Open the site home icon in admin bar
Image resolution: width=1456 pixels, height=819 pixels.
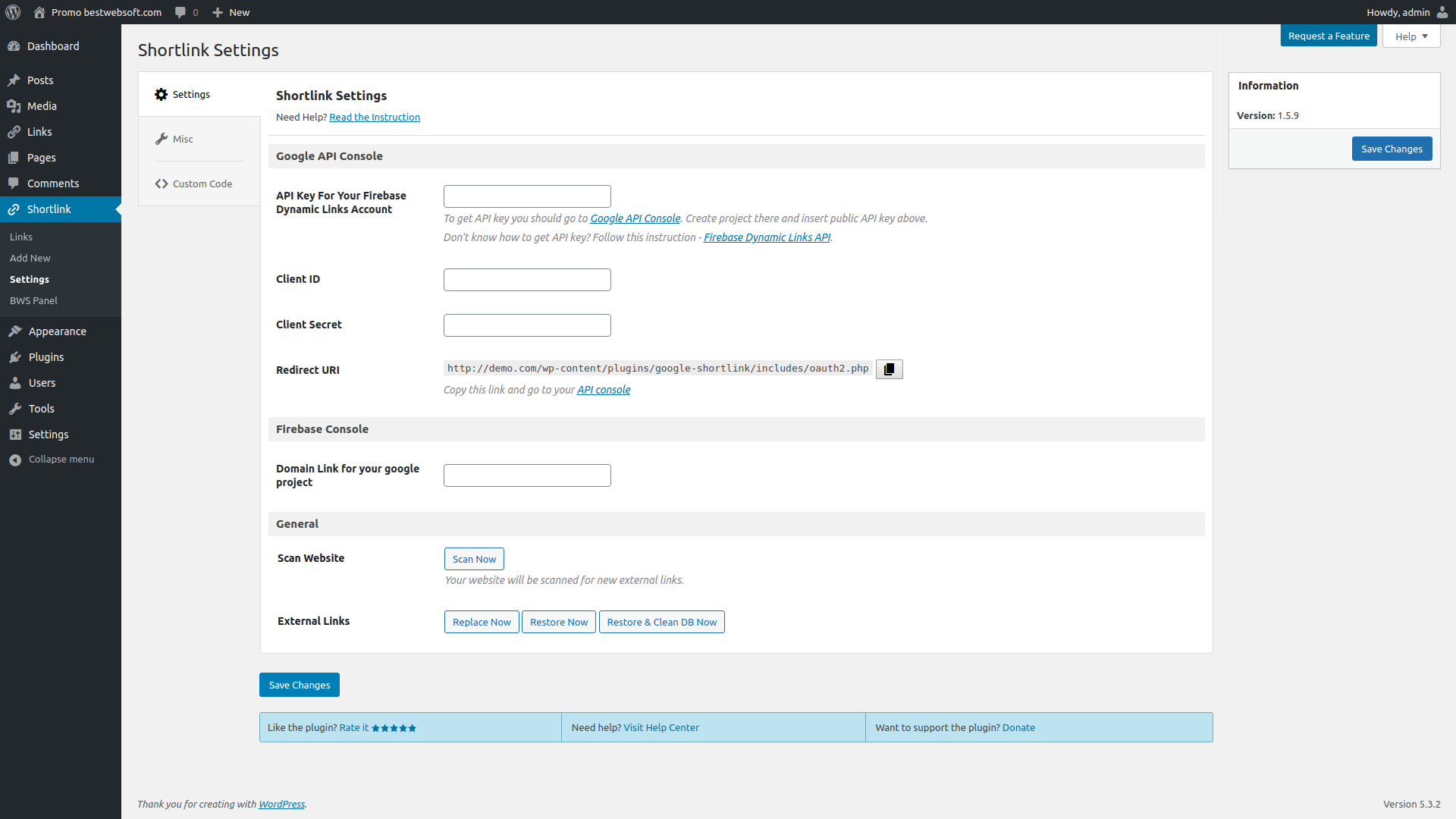[x=39, y=12]
